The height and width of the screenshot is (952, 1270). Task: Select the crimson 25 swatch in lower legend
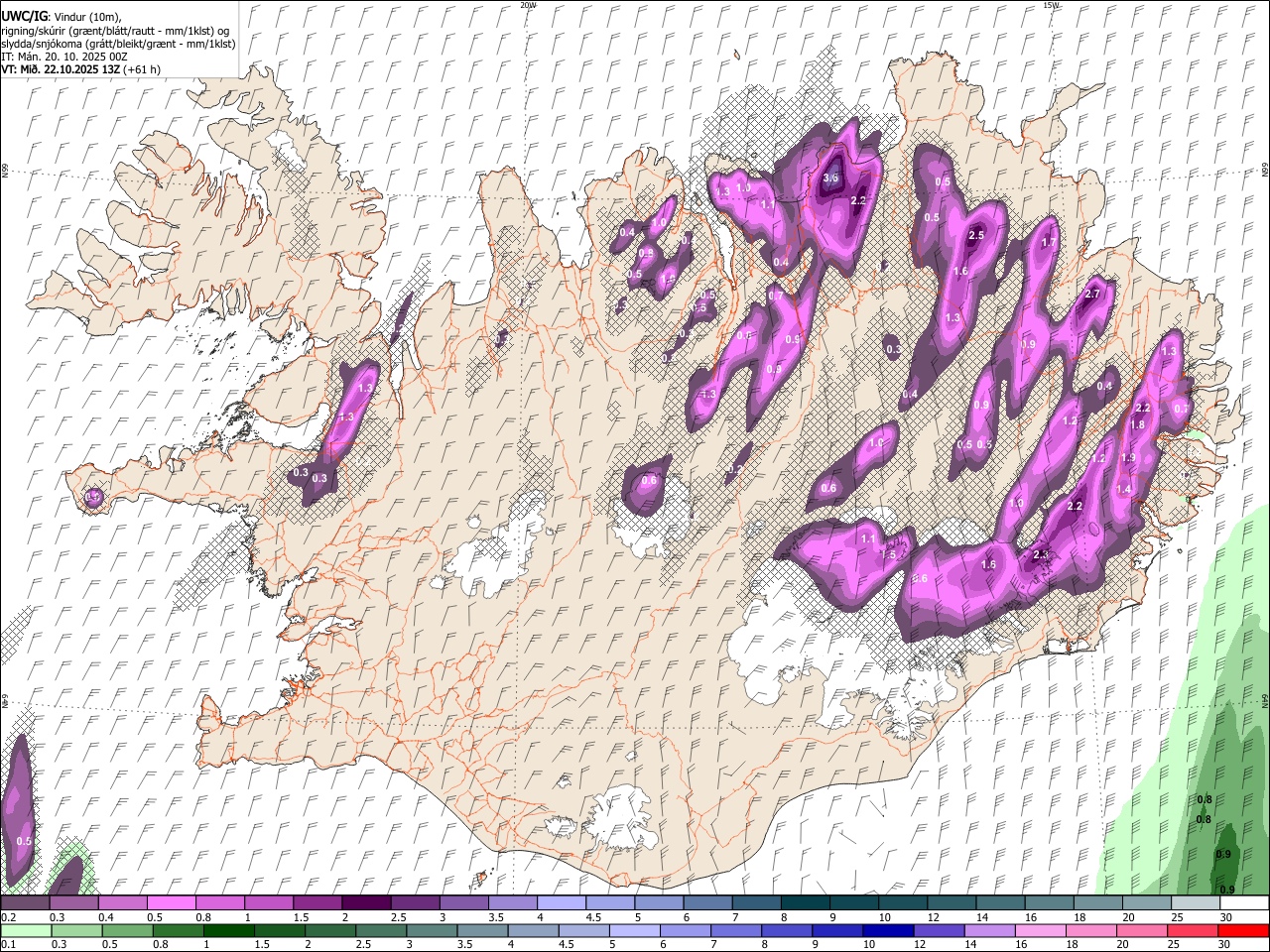coord(1194,930)
